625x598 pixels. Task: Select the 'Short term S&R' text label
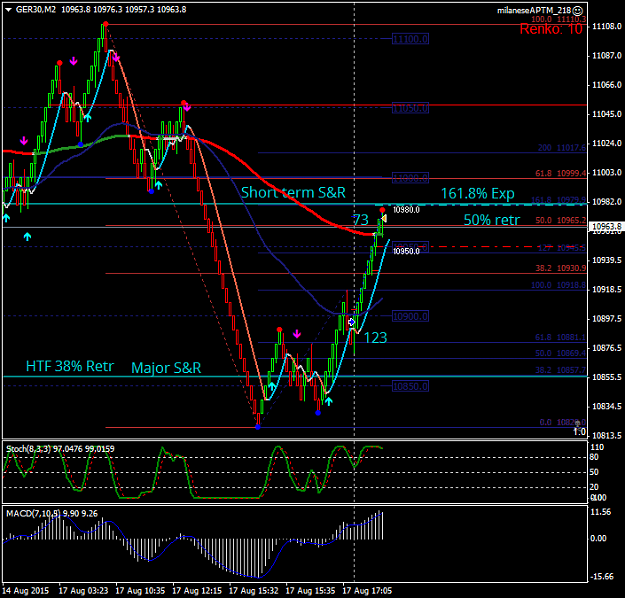click(293, 193)
